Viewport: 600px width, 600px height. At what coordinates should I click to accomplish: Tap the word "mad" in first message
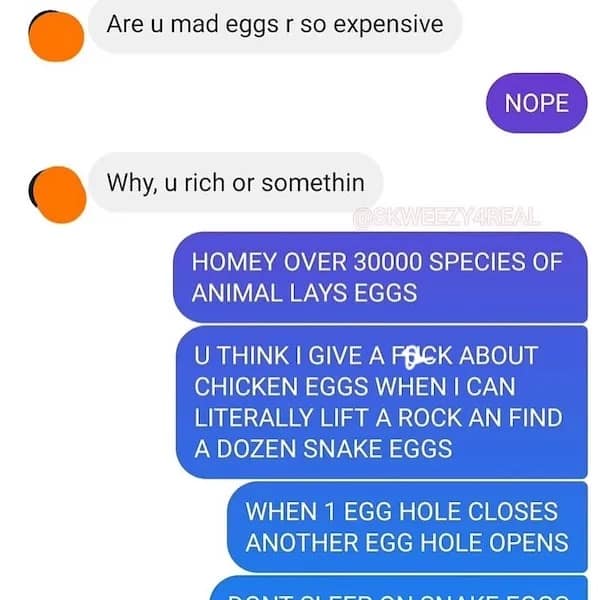(194, 24)
